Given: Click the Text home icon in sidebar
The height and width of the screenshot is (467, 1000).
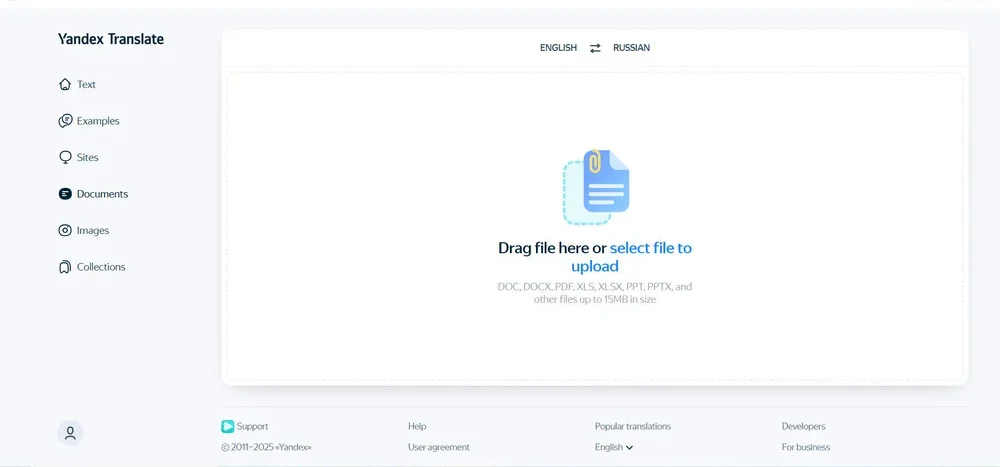Looking at the screenshot, I should coord(65,85).
